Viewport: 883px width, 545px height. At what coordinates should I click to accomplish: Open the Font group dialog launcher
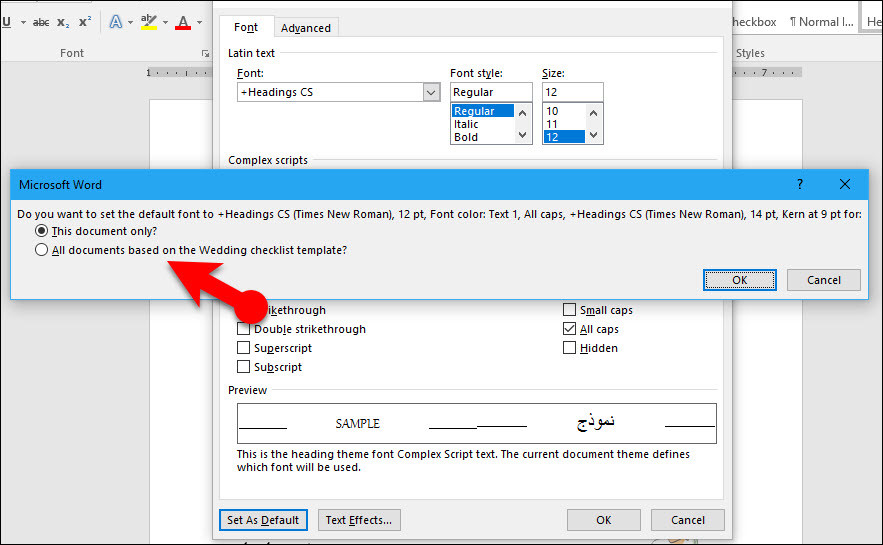205,53
